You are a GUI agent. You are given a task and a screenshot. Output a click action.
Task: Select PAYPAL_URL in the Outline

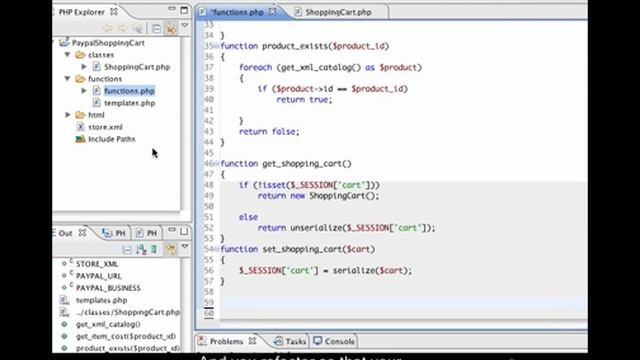pyautogui.click(x=98, y=276)
